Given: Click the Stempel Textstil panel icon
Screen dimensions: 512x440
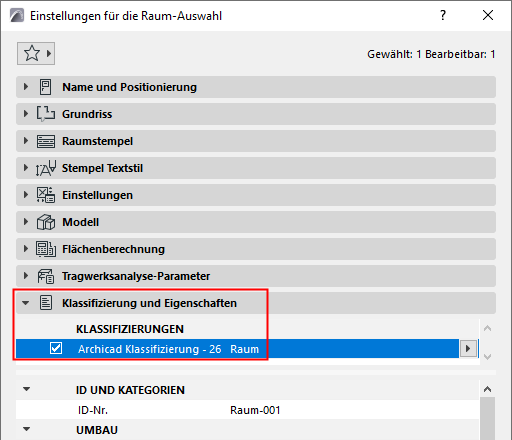Looking at the screenshot, I should click(46, 168).
